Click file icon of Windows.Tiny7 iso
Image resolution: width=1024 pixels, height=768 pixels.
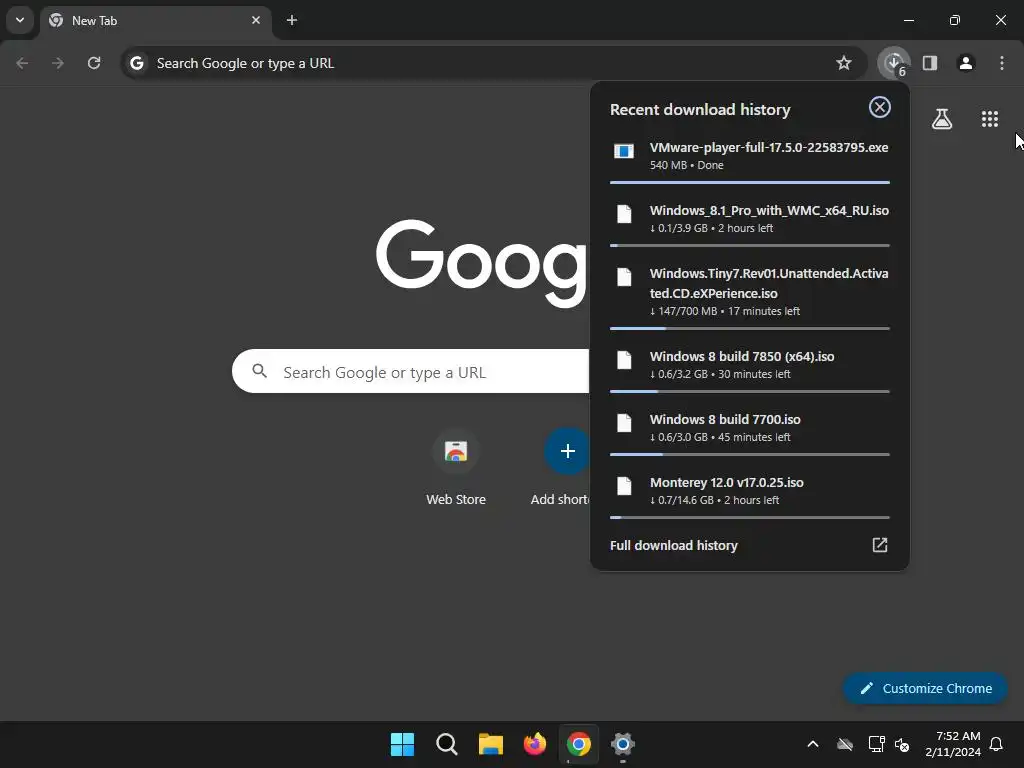tap(624, 277)
